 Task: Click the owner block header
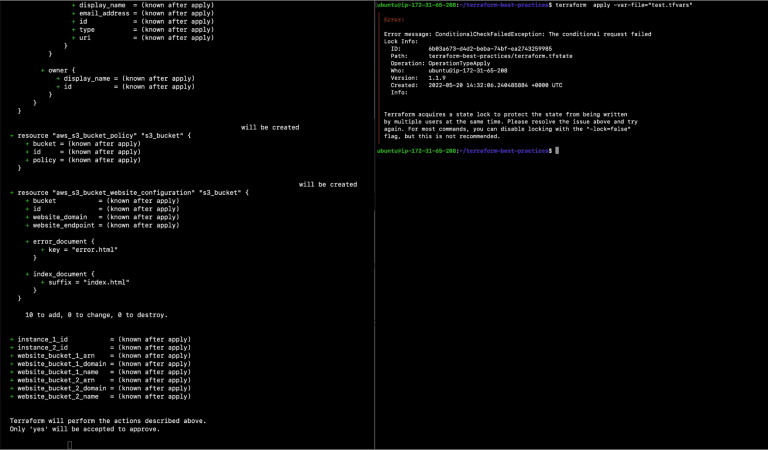tap(56, 70)
